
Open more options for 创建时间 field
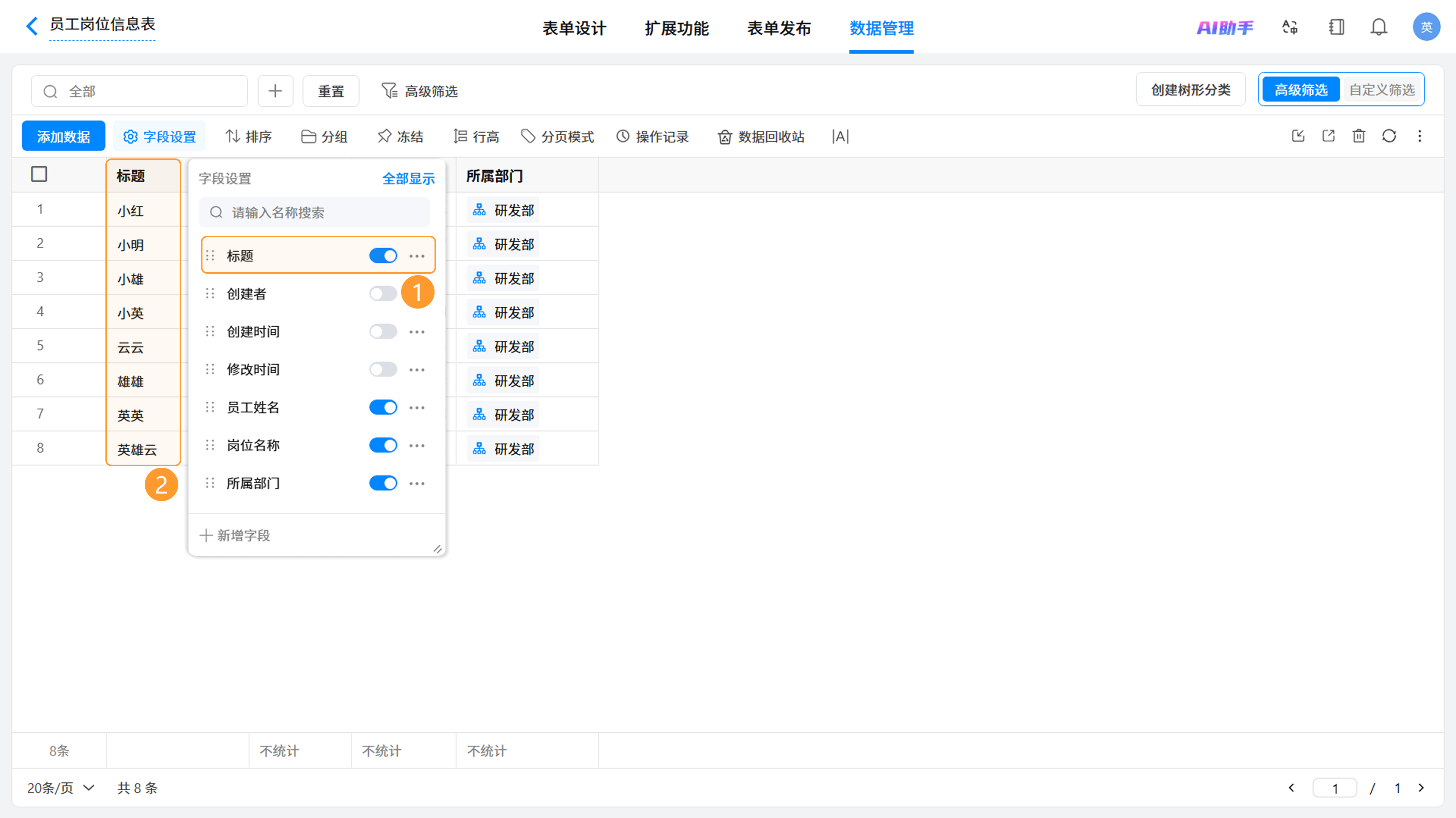pos(417,332)
